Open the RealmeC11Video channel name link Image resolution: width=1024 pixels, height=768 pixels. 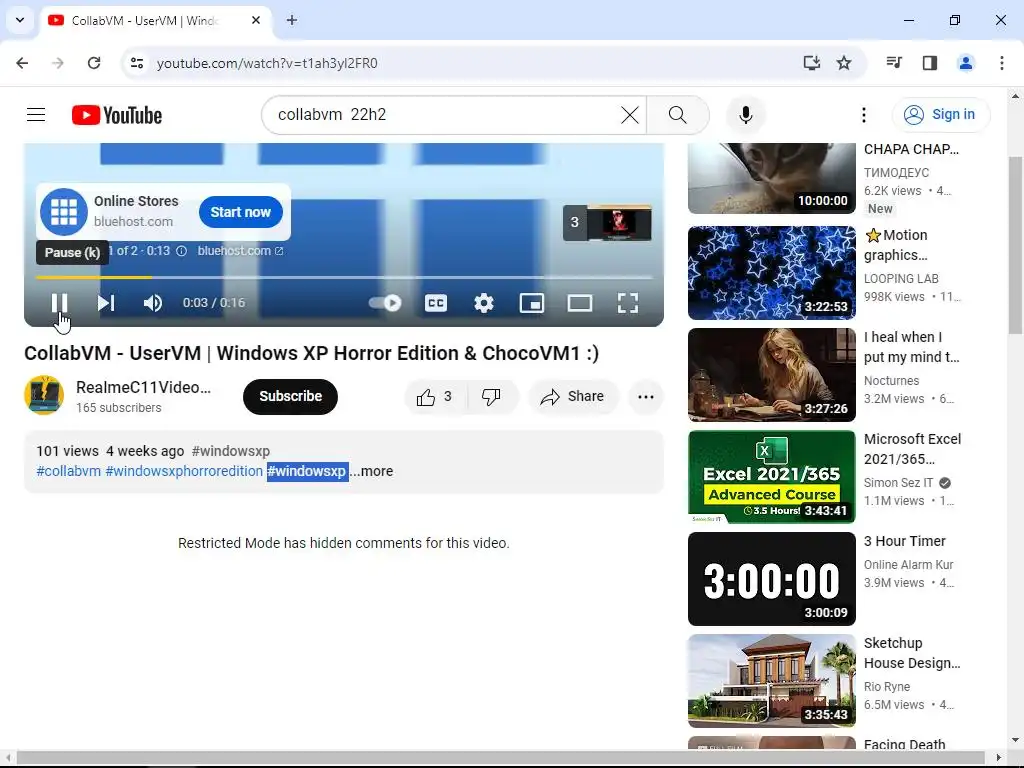tap(144, 387)
